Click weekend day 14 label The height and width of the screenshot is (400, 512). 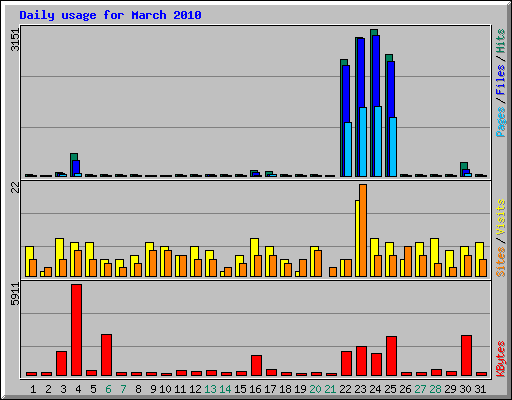pos(225,389)
